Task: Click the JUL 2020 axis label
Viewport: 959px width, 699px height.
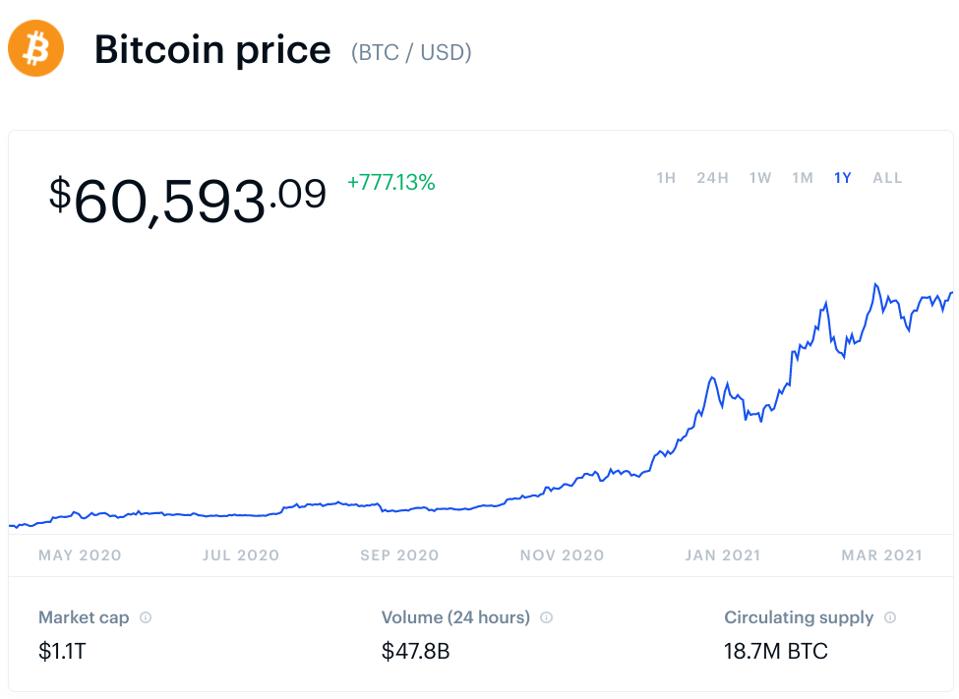Action: (x=240, y=555)
